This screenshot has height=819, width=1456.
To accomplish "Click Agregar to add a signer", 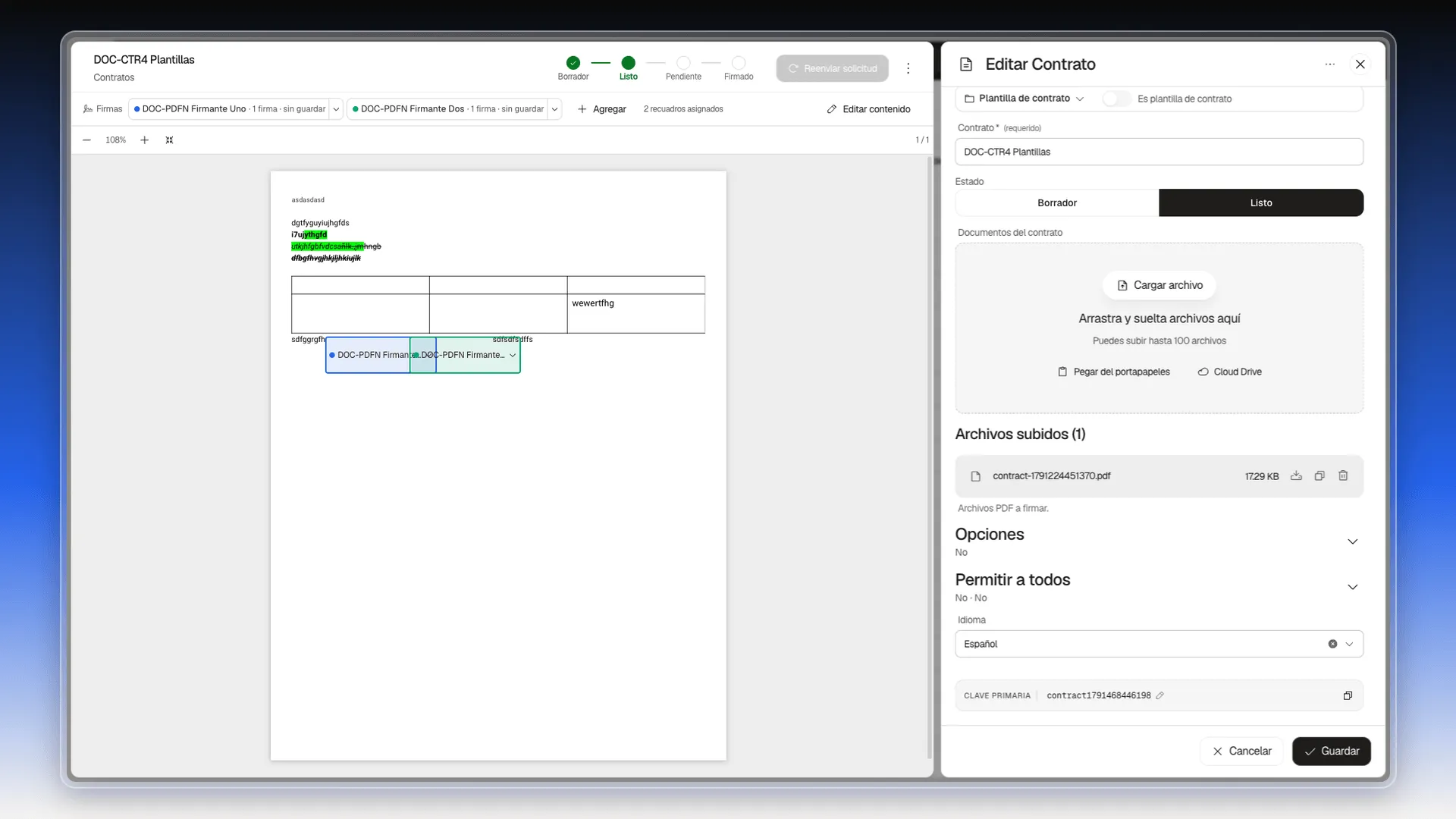I will 601,109.
